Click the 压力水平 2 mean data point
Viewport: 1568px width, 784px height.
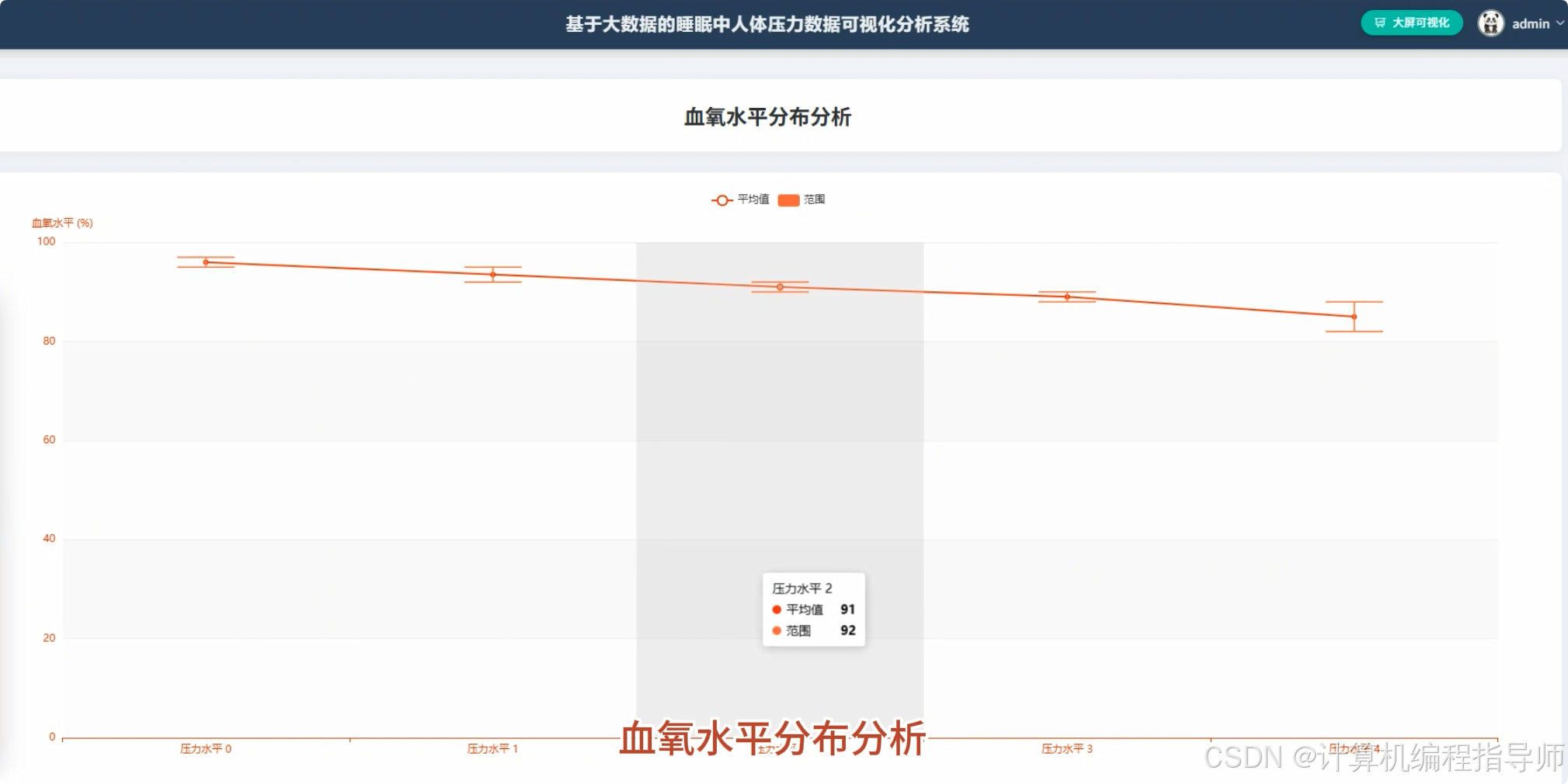coord(781,287)
